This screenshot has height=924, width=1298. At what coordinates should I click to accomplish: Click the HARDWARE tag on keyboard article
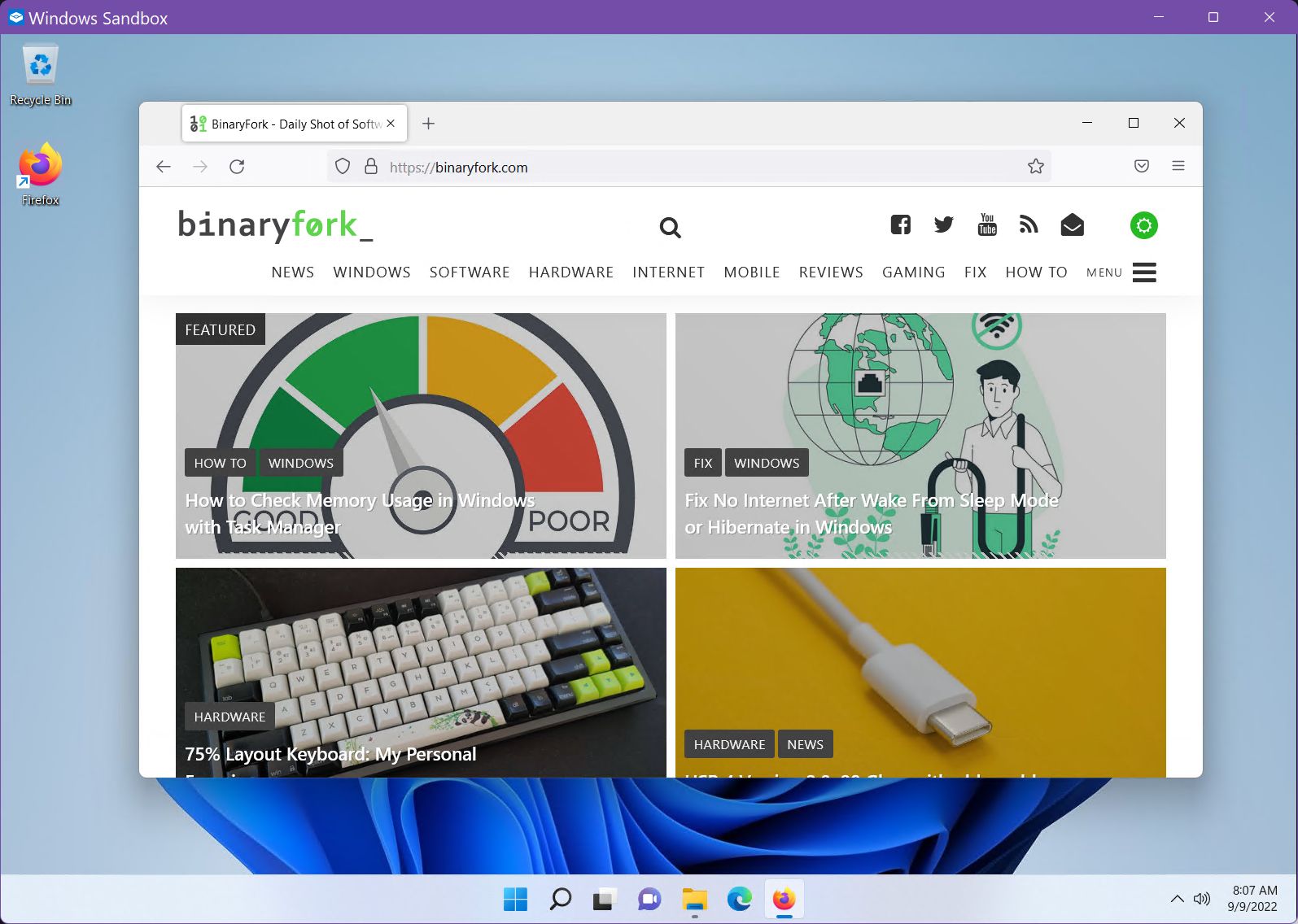point(229,717)
